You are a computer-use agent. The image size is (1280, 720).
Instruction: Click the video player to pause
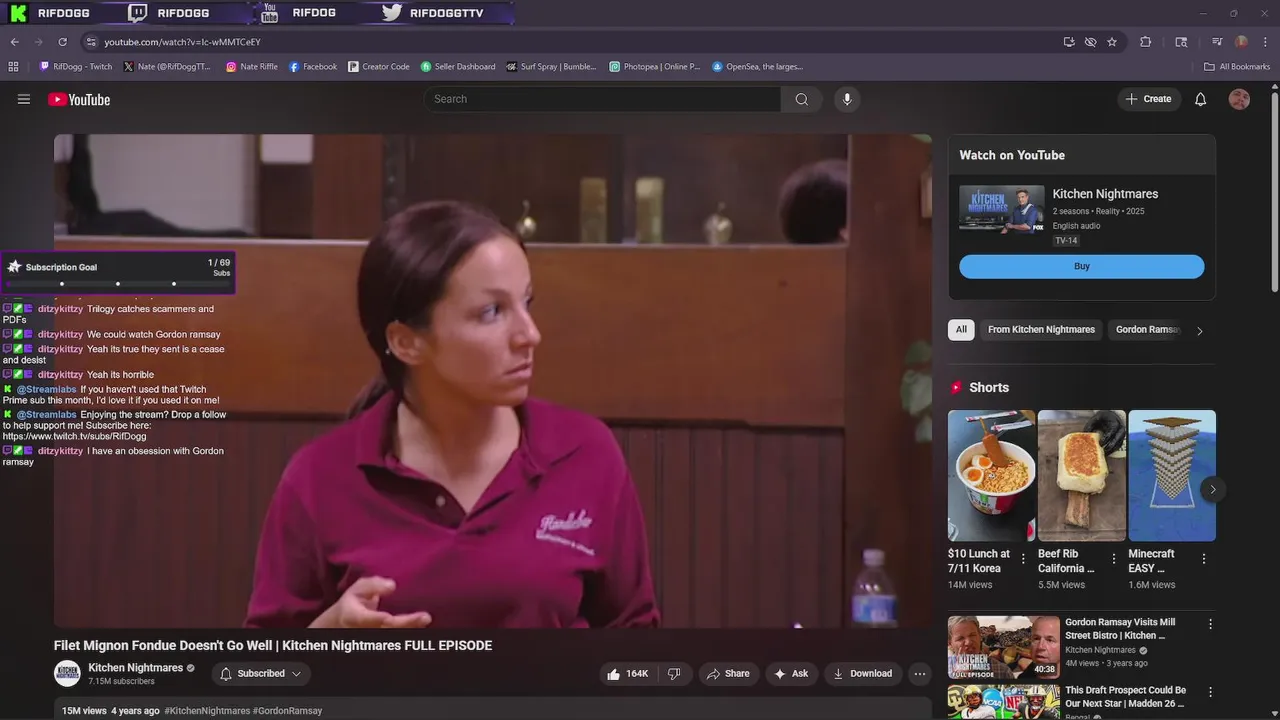point(493,381)
